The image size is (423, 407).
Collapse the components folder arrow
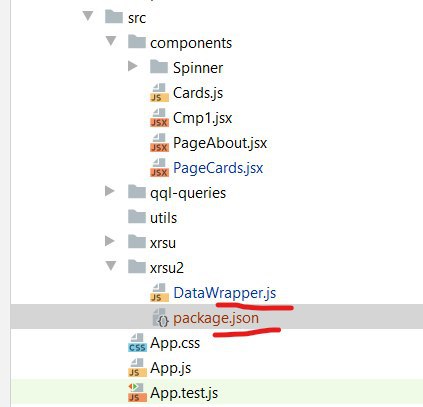coord(111,41)
